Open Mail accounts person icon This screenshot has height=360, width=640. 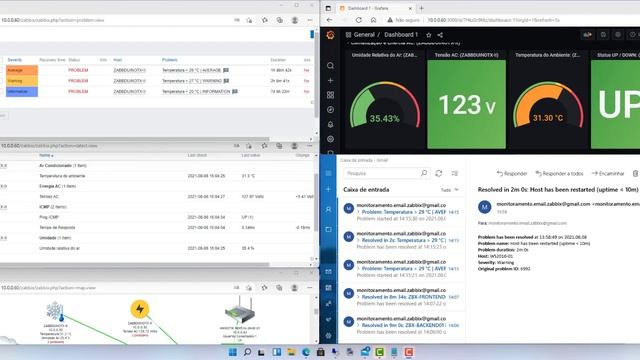(328, 209)
